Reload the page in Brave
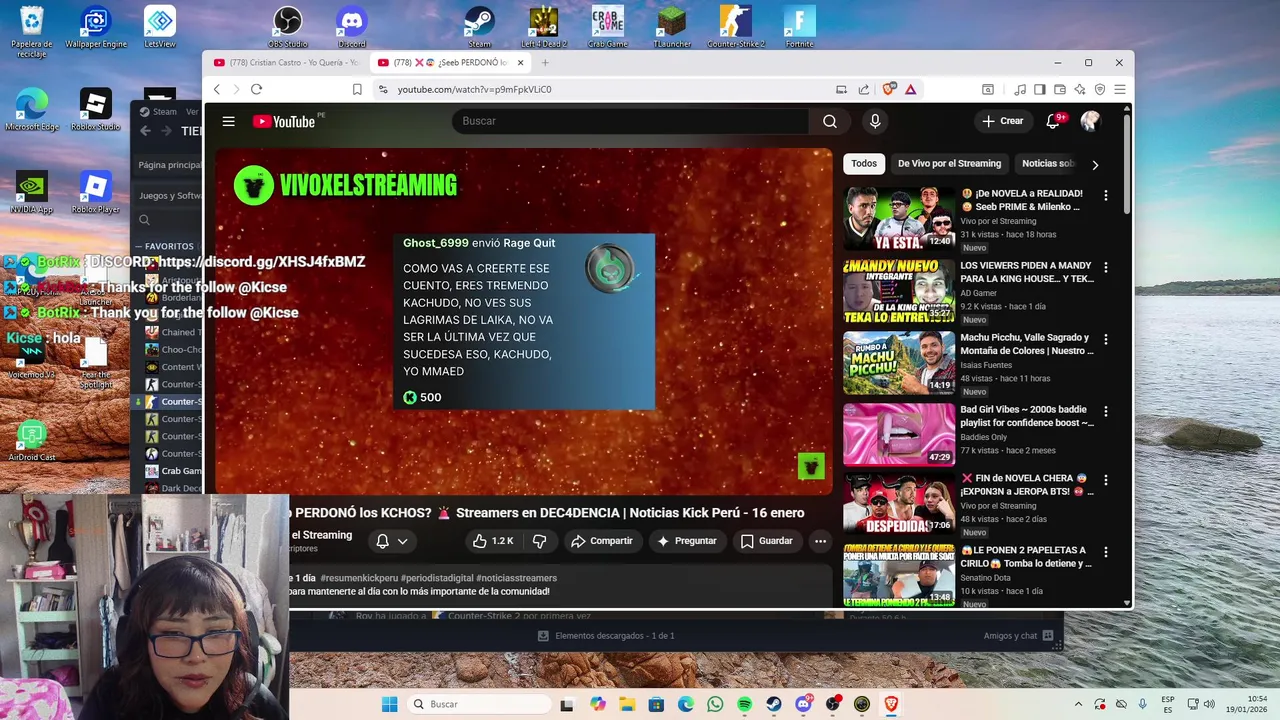 pyautogui.click(x=256, y=89)
